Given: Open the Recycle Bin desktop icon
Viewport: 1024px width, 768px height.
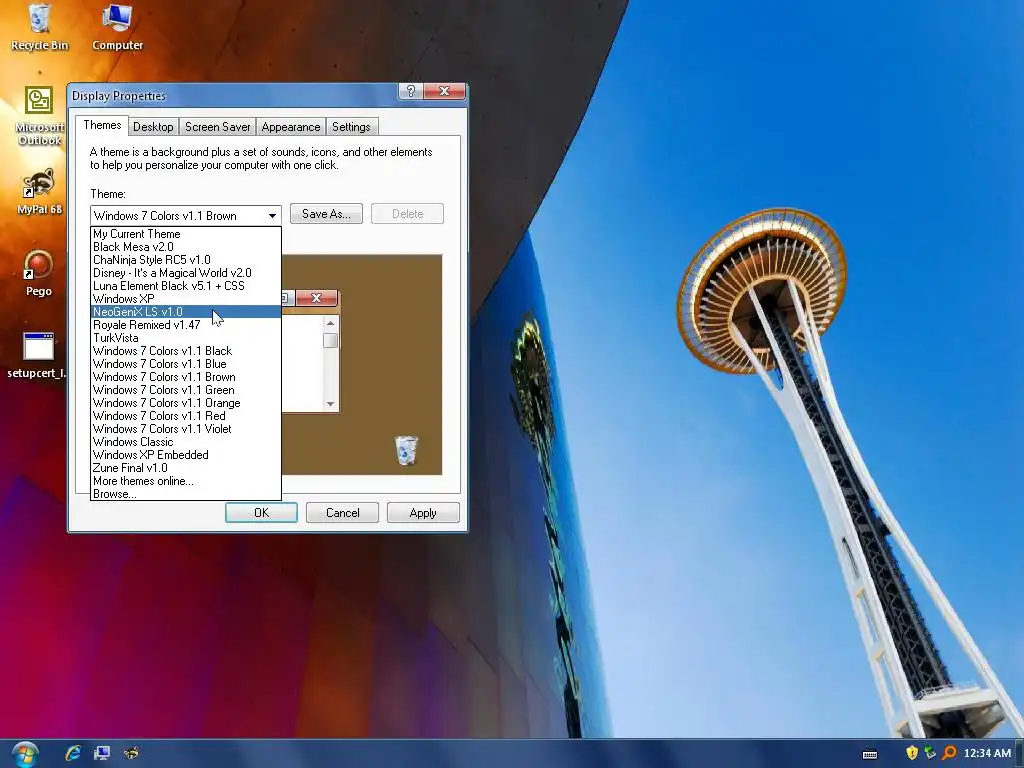Looking at the screenshot, I should click(x=39, y=27).
